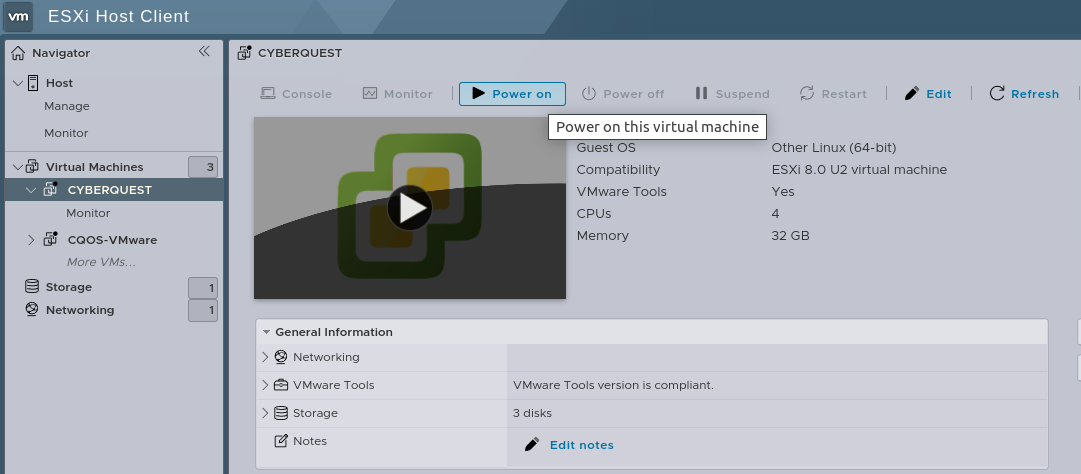Click the Edit notes link
This screenshot has width=1081, height=474.
[581, 445]
